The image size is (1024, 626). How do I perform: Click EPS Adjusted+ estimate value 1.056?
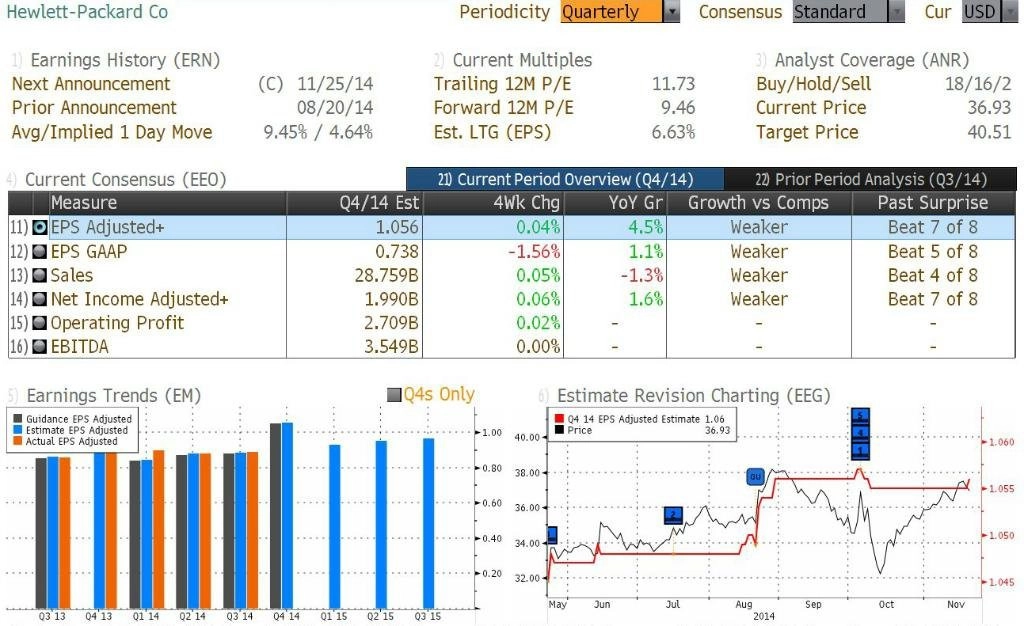[396, 227]
